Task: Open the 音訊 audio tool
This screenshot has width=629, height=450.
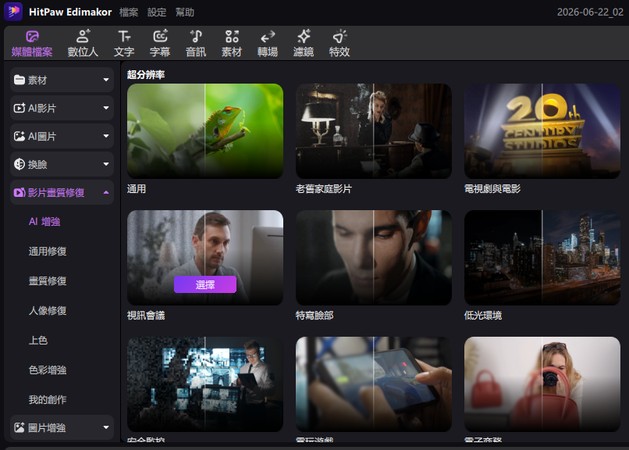Action: 196,43
